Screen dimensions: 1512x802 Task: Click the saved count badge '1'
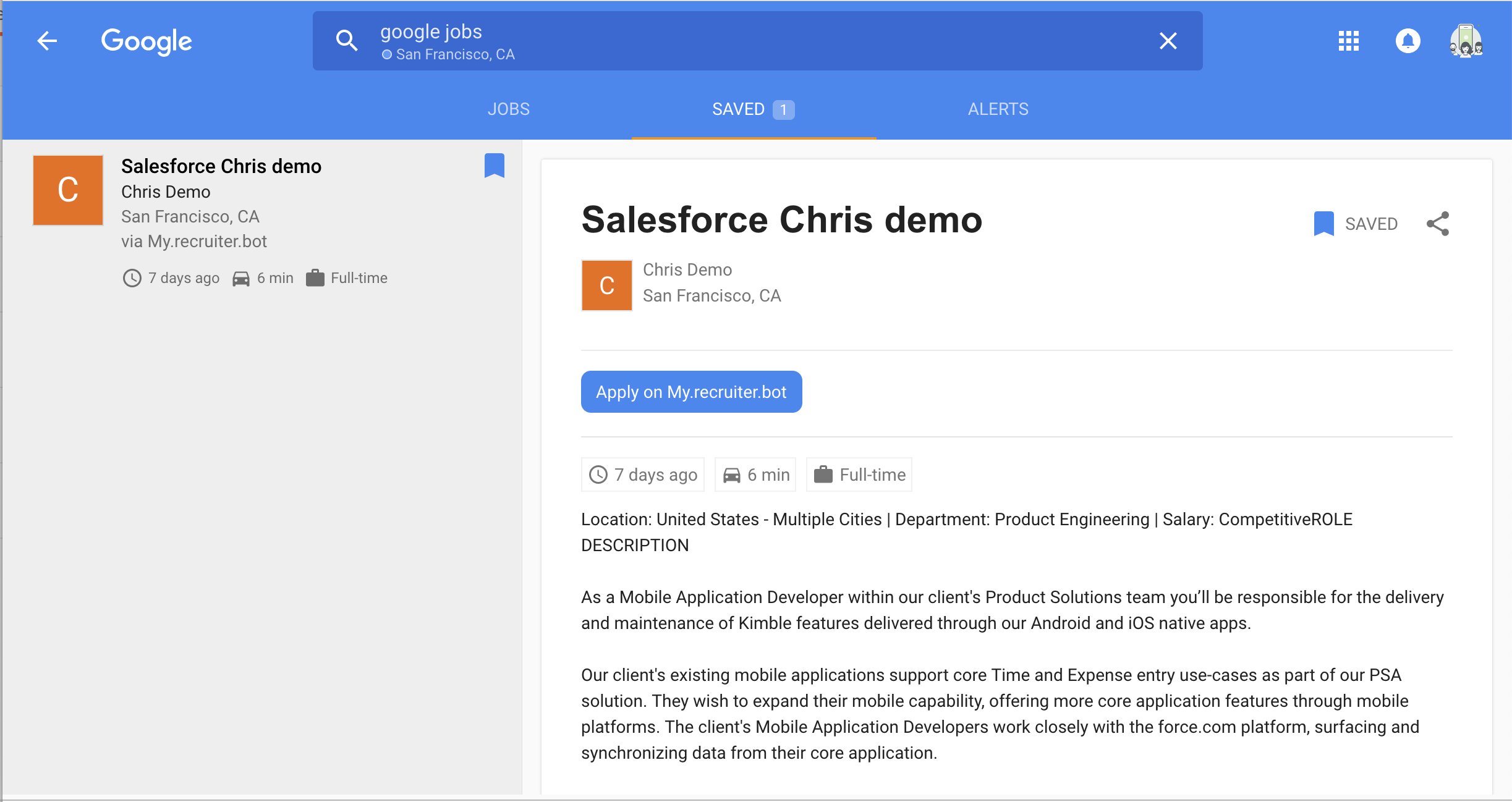pyautogui.click(x=783, y=110)
